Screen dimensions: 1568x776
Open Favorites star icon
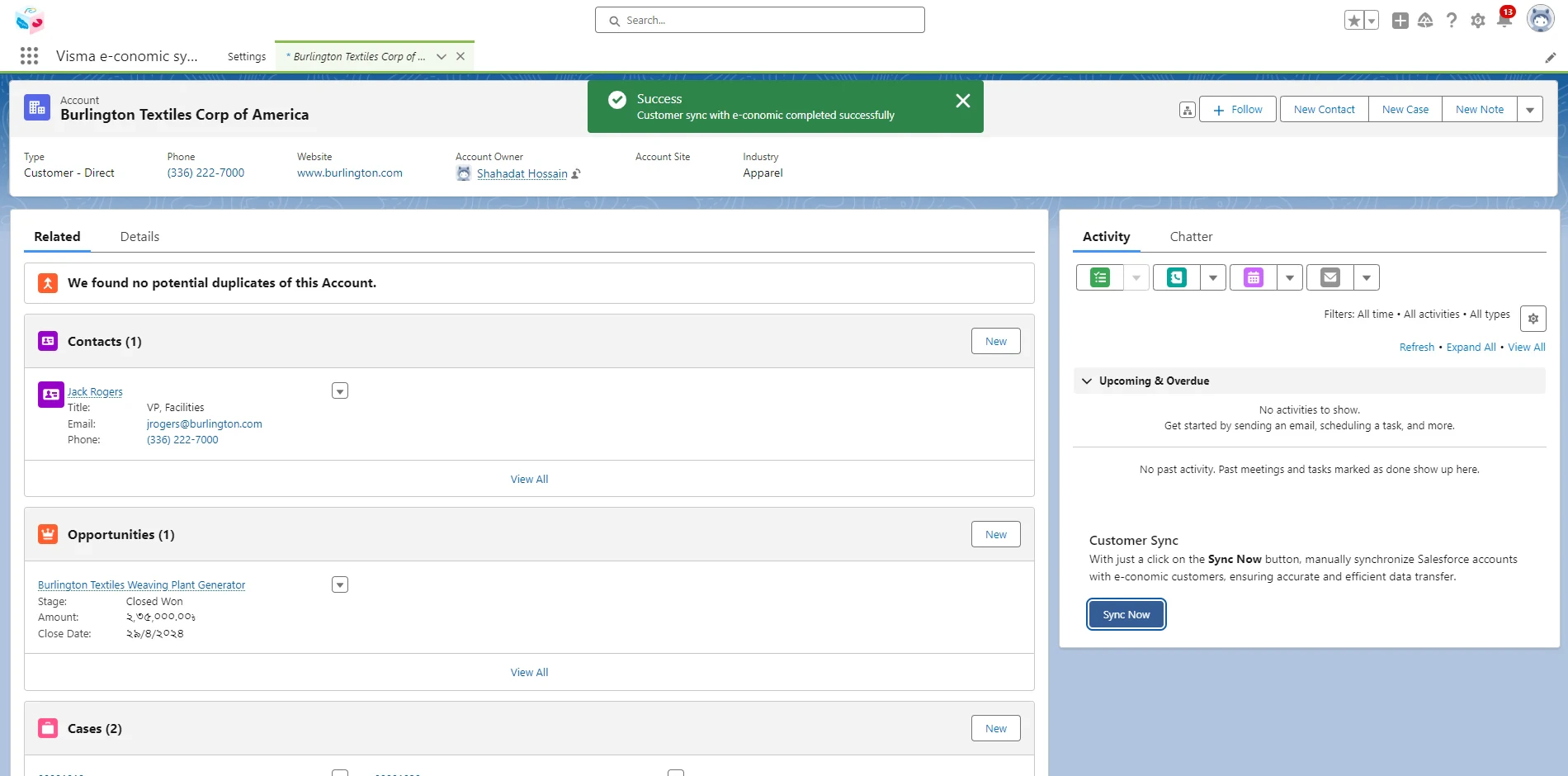tap(1353, 21)
